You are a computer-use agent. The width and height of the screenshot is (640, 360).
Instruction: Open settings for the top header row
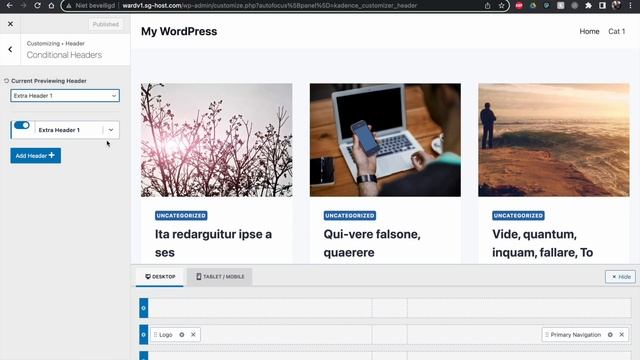[x=144, y=308]
